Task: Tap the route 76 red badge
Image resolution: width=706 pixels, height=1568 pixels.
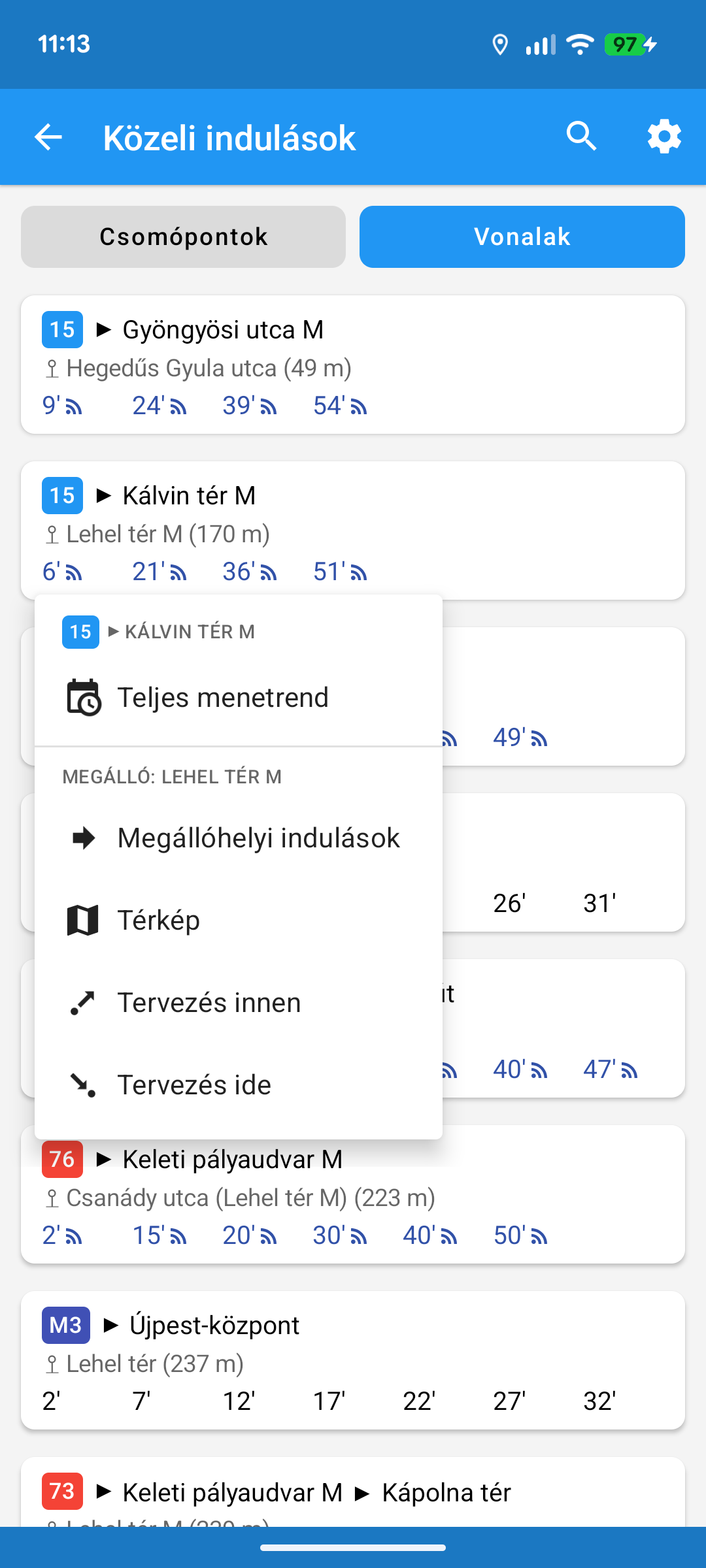Action: click(x=62, y=1160)
